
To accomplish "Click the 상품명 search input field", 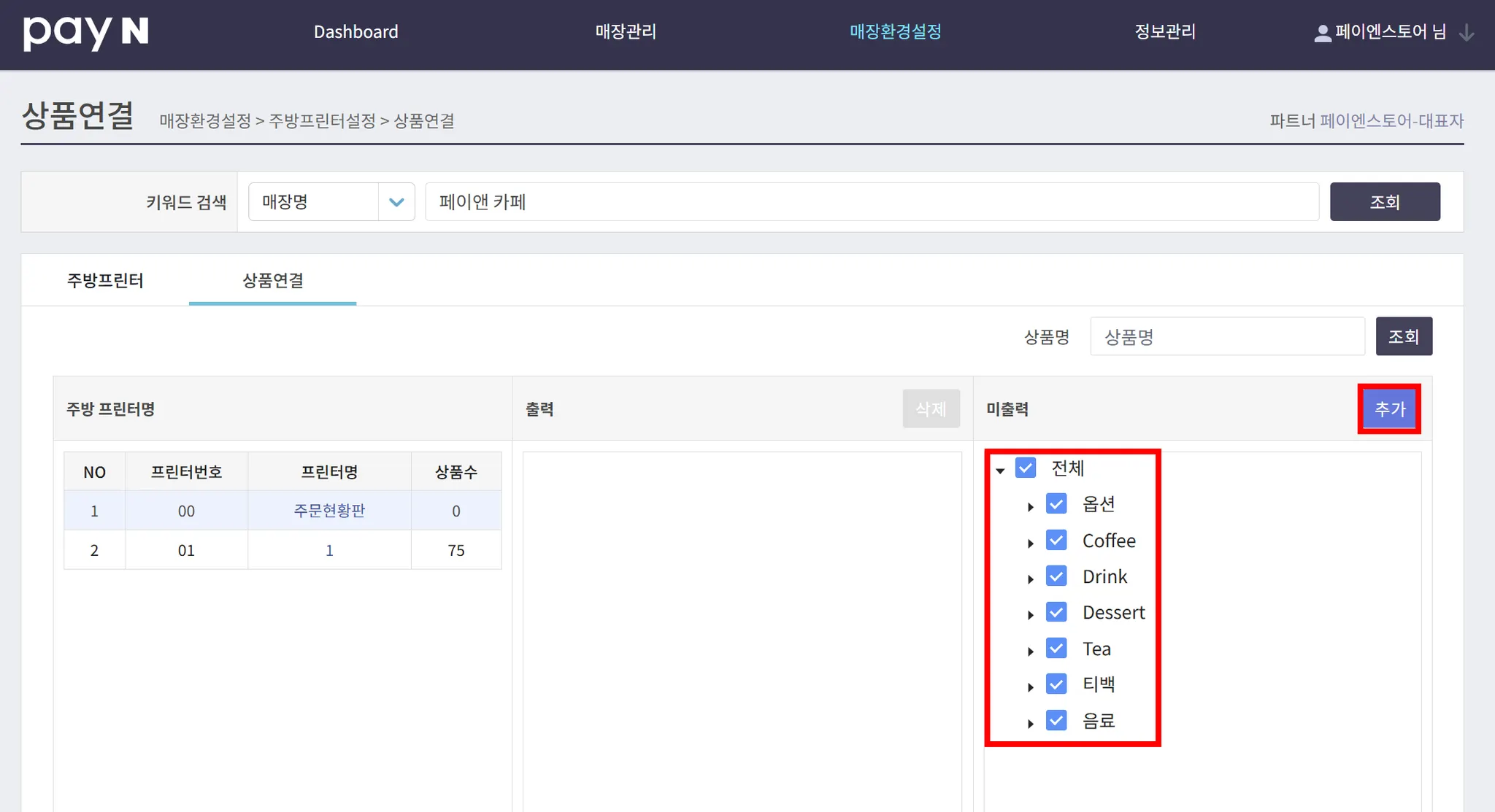I will [x=1227, y=336].
